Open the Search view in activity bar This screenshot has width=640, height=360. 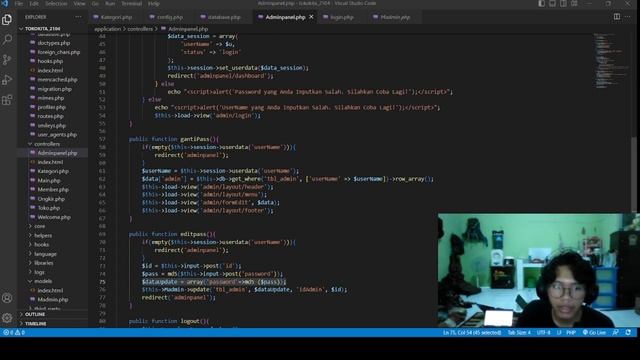[7, 40]
